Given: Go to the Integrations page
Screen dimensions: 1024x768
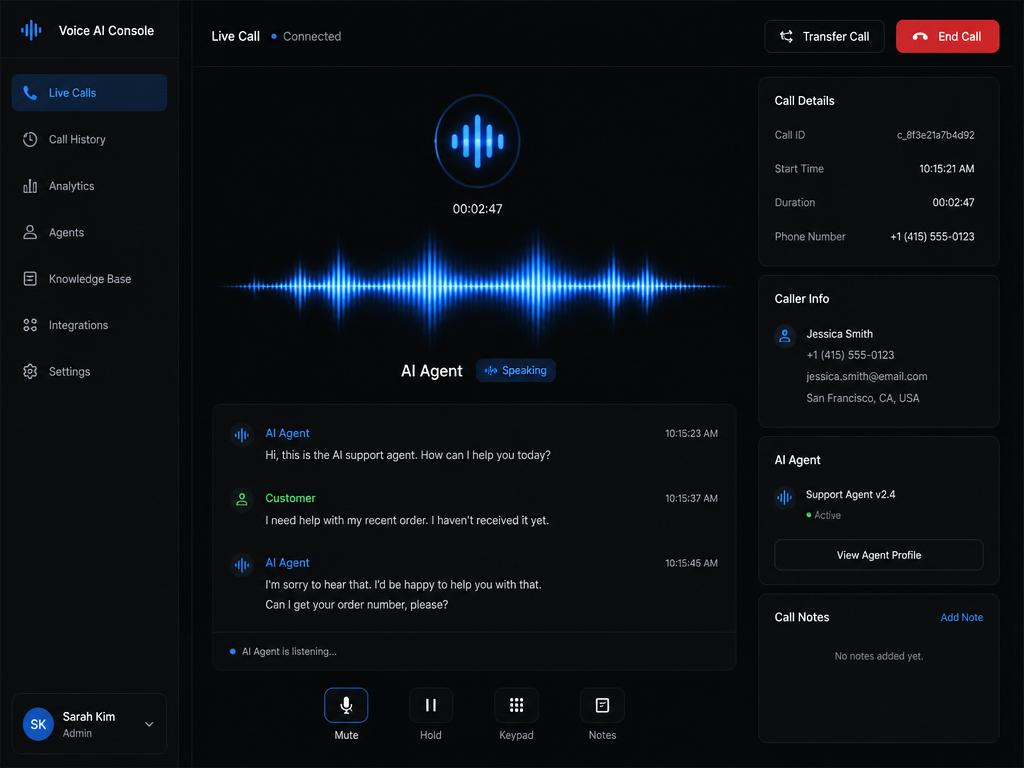Looking at the screenshot, I should pyautogui.click(x=89, y=325).
